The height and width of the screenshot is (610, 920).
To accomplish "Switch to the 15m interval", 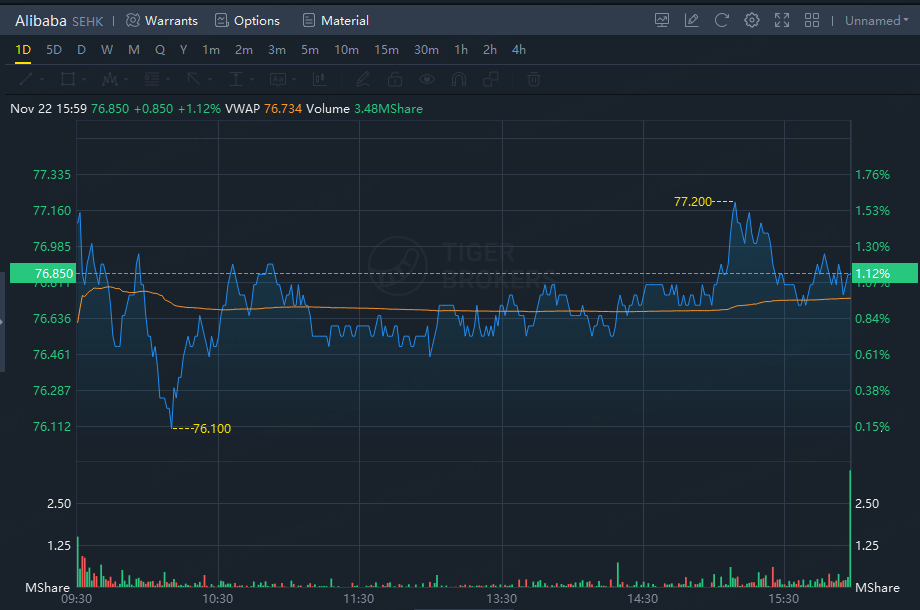I will (387, 50).
